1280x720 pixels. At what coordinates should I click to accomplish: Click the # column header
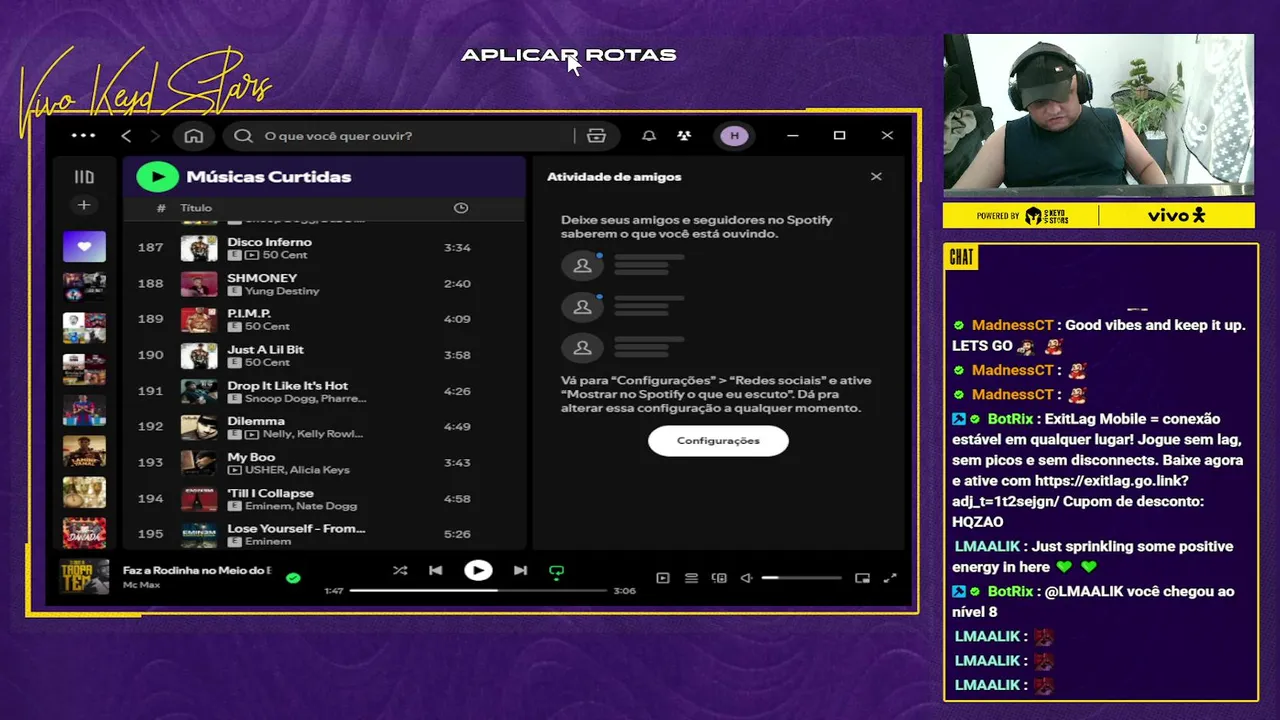[161, 208]
